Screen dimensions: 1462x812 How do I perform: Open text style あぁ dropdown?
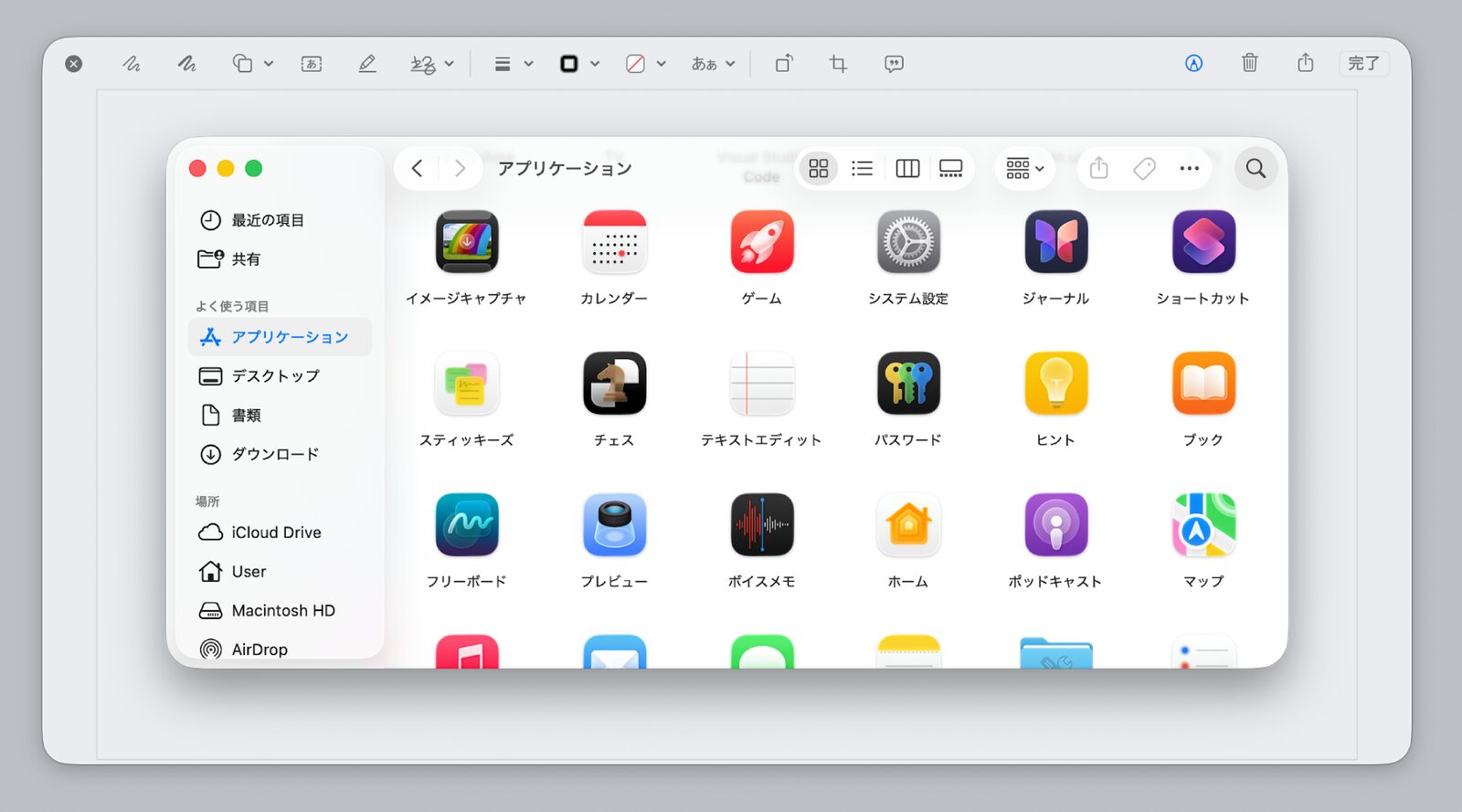point(713,64)
